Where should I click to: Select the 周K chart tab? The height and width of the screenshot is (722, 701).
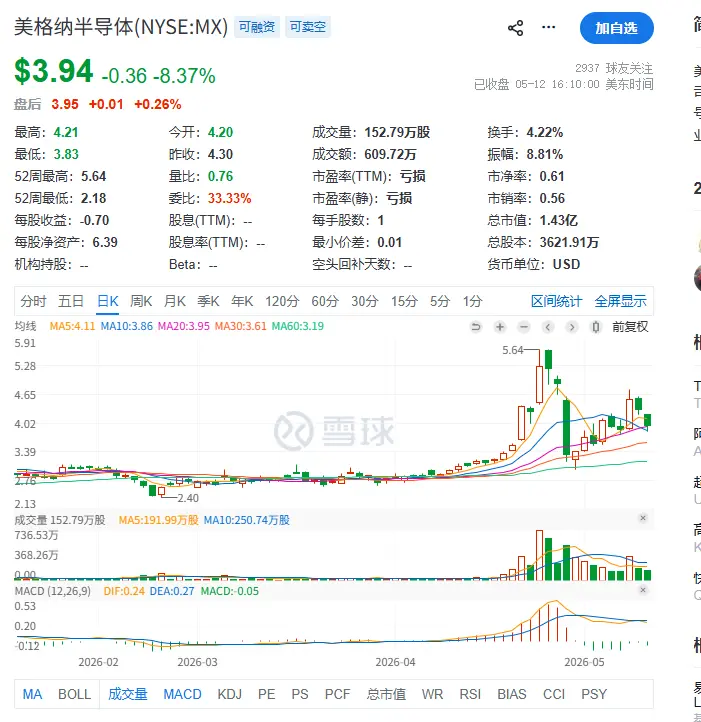pos(141,301)
